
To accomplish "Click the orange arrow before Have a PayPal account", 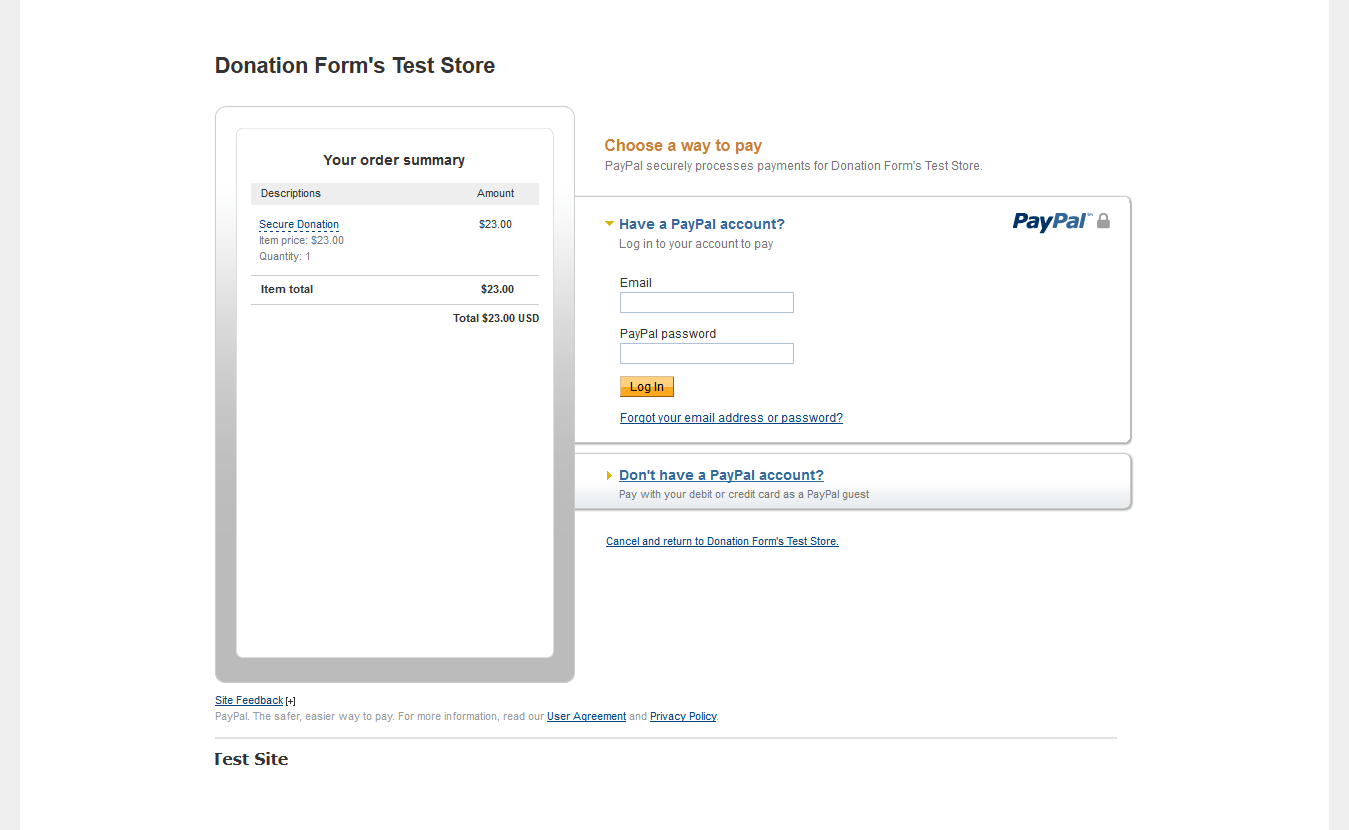I will [609, 224].
